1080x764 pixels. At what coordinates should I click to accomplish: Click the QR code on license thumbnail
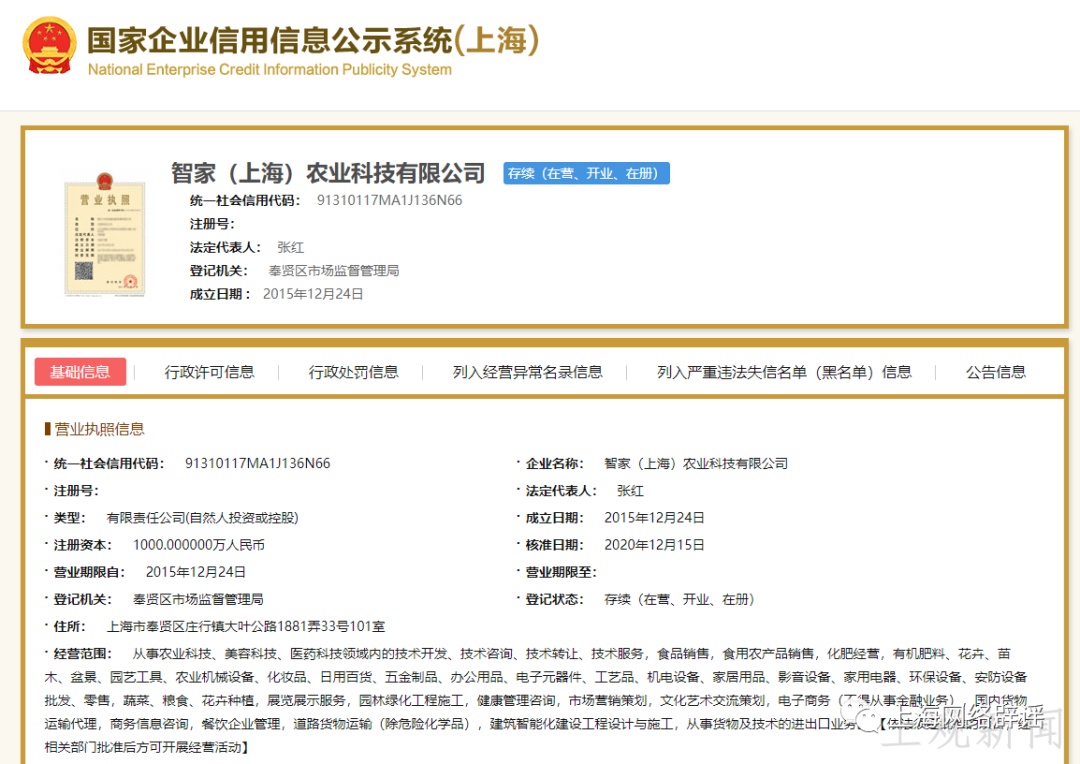click(x=83, y=271)
